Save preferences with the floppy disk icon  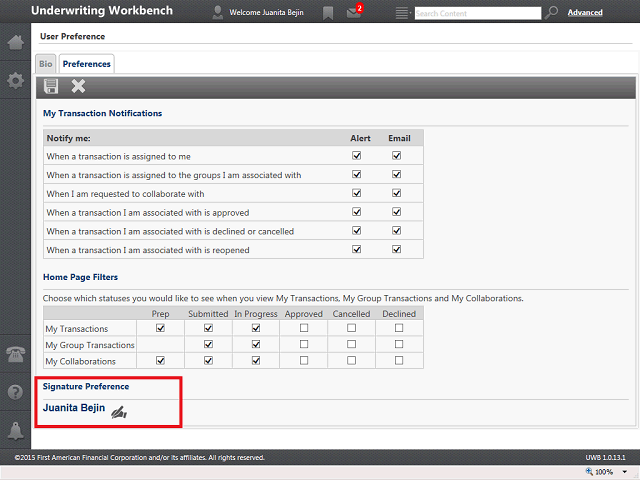pos(51,86)
